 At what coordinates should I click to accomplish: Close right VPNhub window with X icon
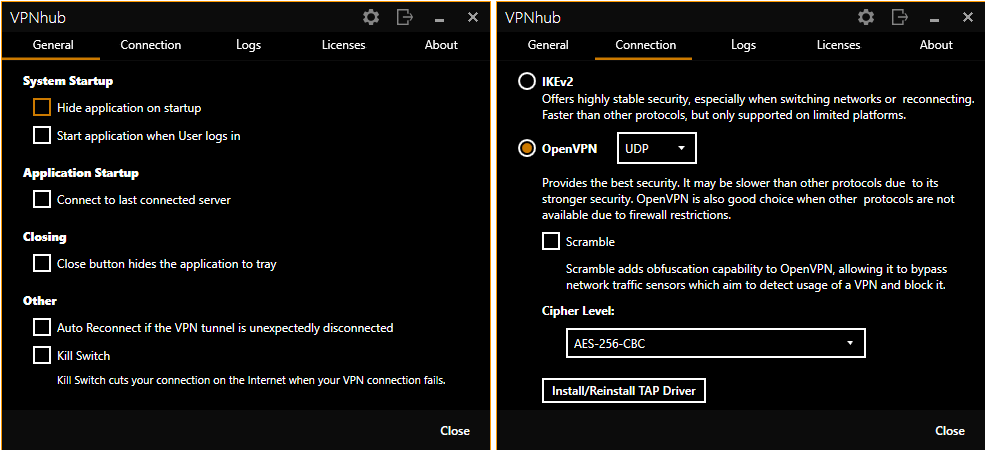coord(968,18)
